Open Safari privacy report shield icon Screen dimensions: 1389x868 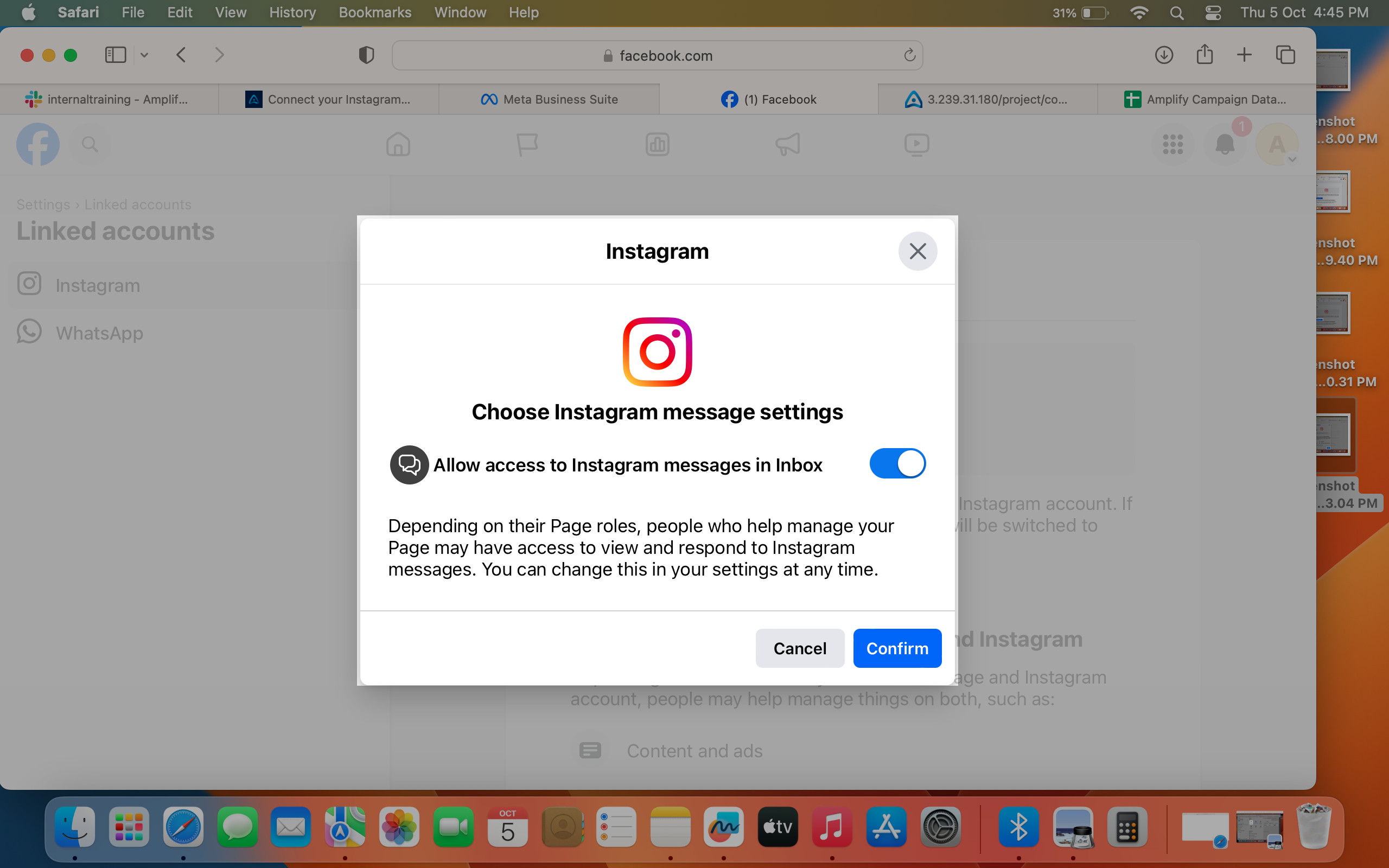pyautogui.click(x=366, y=55)
